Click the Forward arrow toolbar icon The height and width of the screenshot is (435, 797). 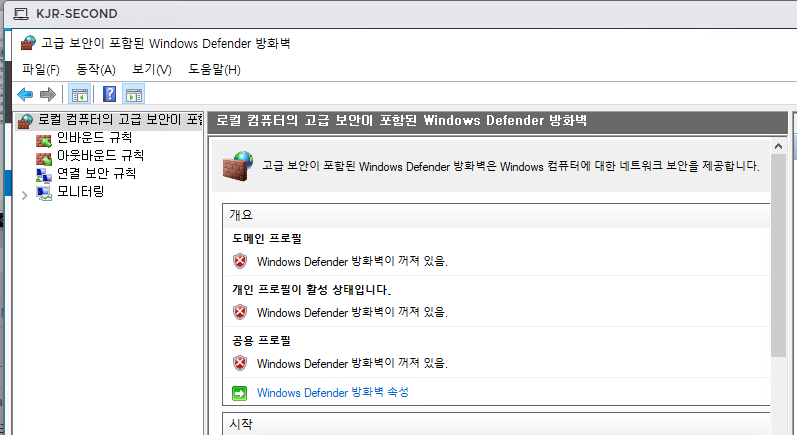tap(48, 94)
